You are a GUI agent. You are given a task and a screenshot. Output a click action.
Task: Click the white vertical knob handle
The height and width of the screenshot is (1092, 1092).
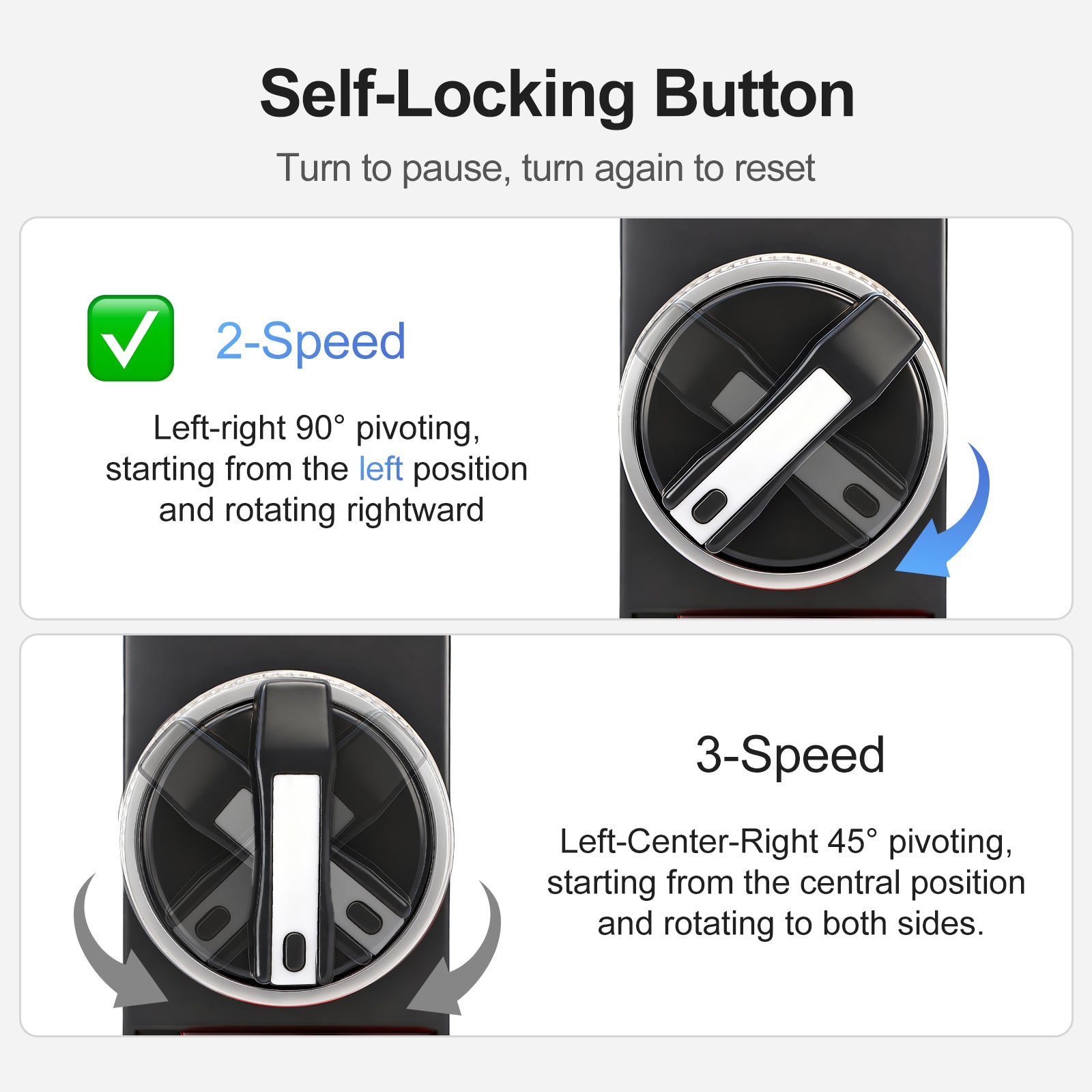pyautogui.click(x=296, y=879)
